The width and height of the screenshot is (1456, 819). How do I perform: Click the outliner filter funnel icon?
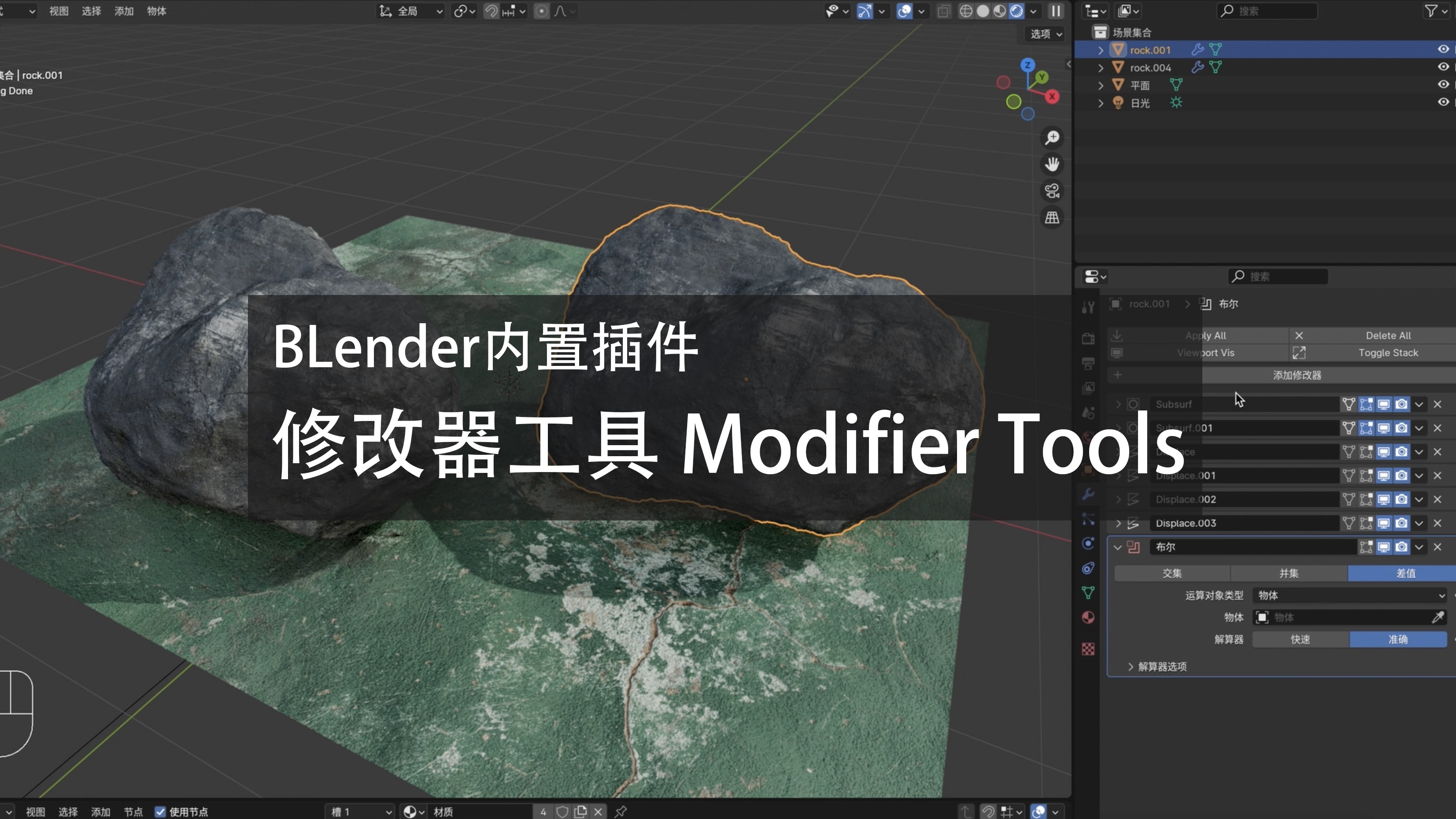click(1430, 10)
